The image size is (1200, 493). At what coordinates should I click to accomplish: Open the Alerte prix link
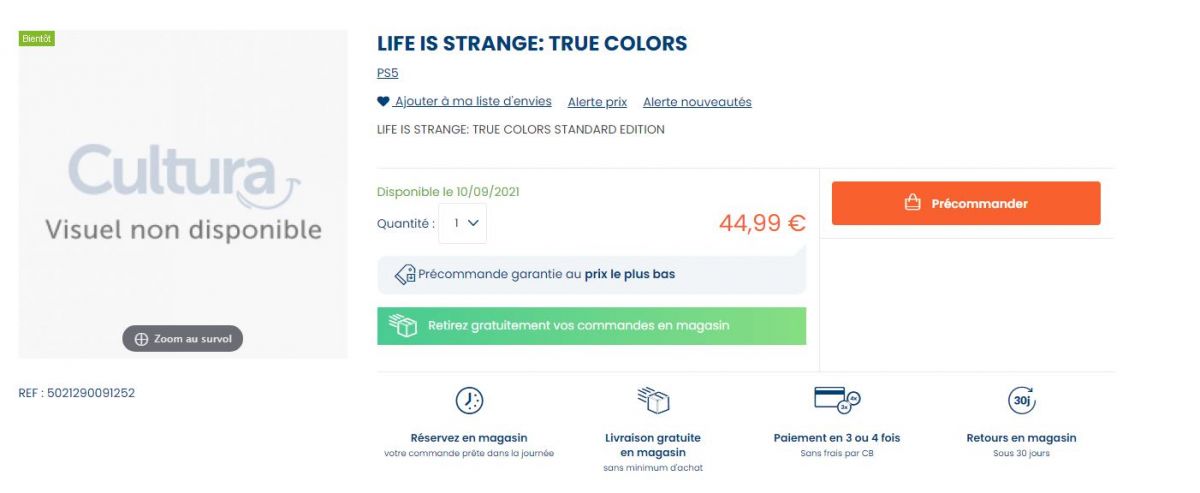(x=597, y=102)
